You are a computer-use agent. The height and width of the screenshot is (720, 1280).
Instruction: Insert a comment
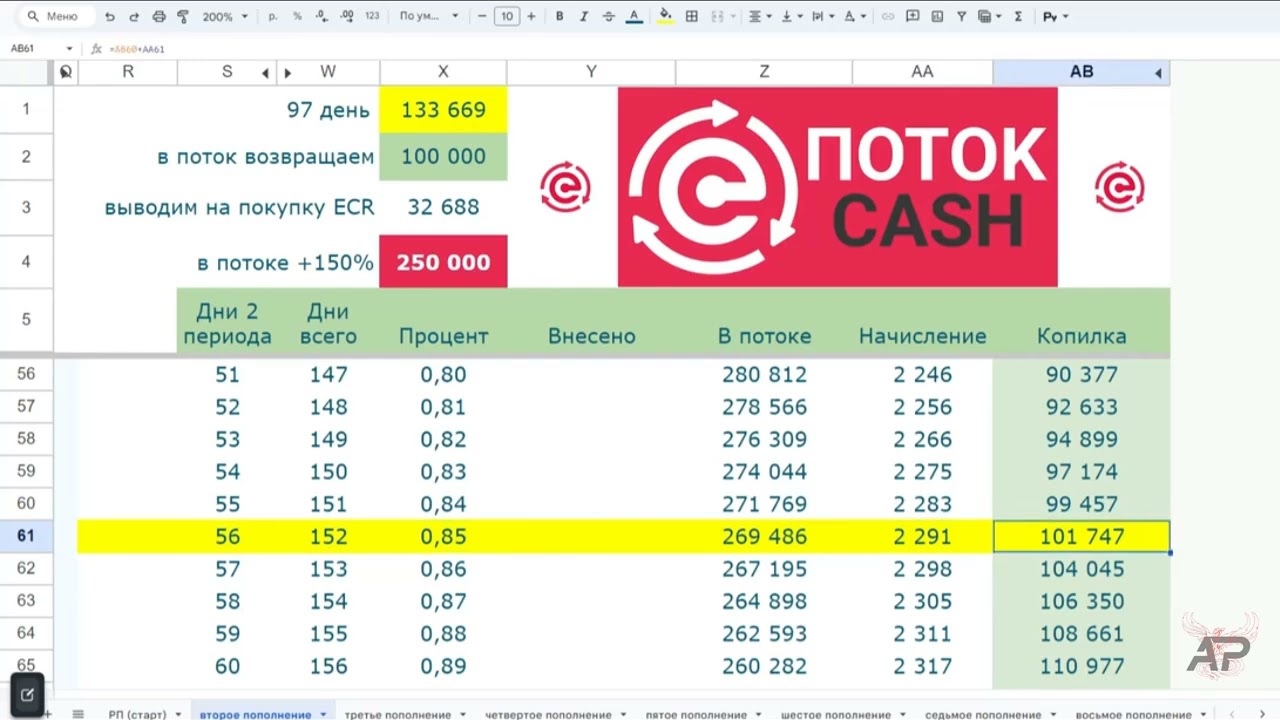click(912, 17)
